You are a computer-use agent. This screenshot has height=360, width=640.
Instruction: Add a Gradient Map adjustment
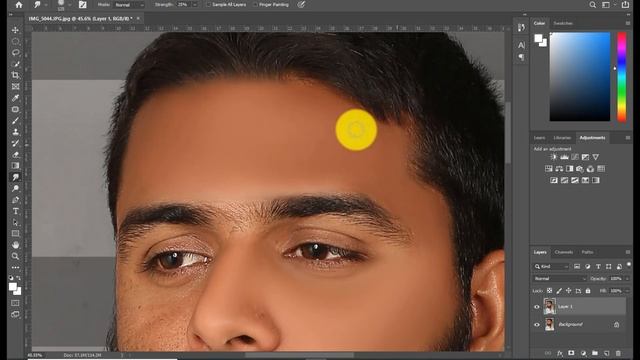point(596,180)
